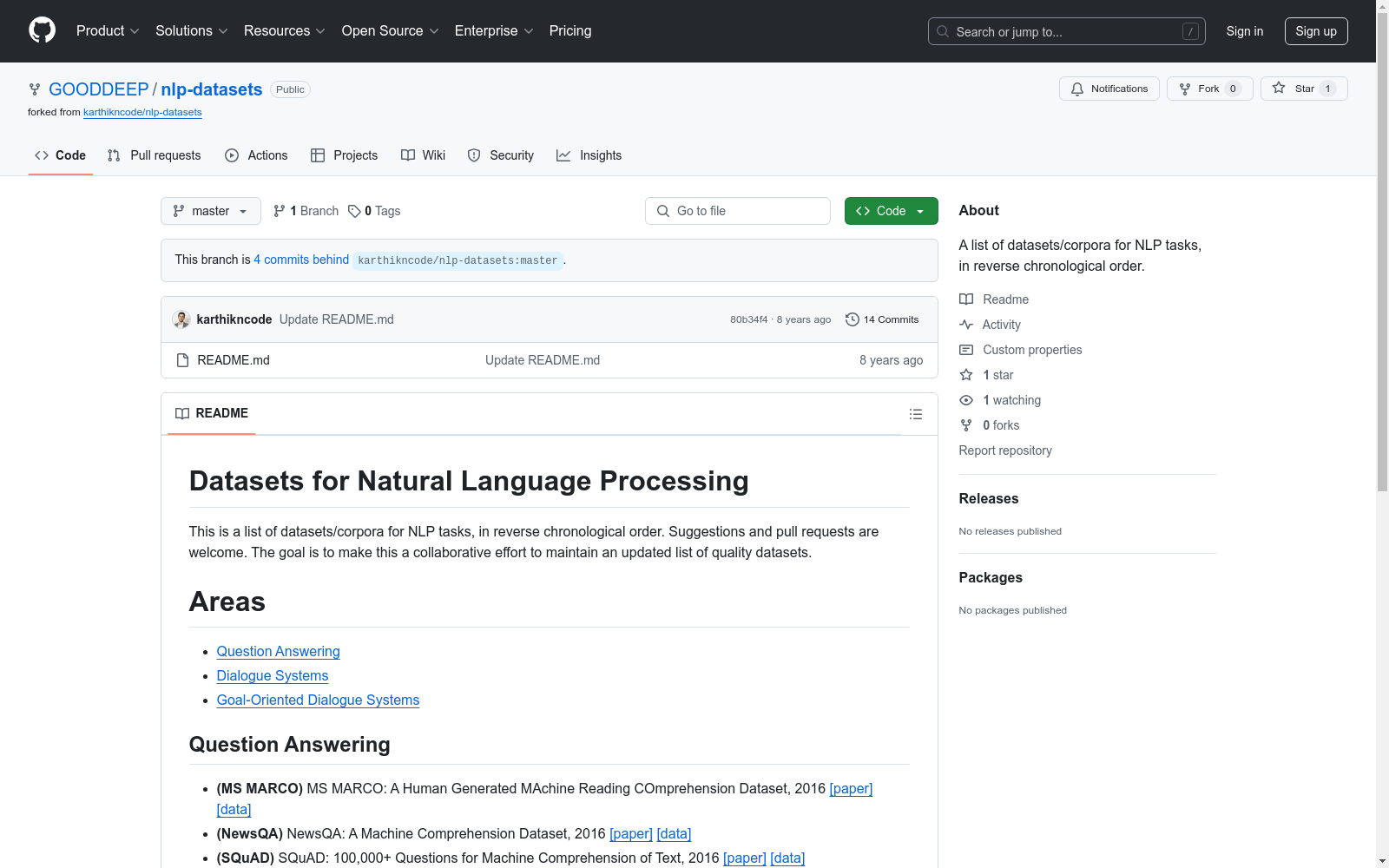This screenshot has width=1389, height=868.
Task: Open commit hash 80b34f4
Action: (749, 319)
